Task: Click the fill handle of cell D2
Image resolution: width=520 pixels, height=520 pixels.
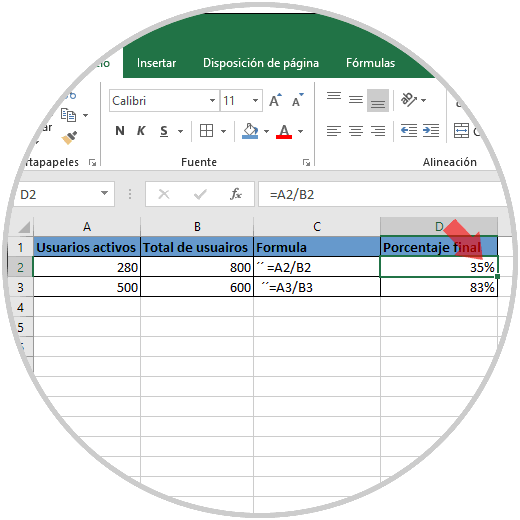Action: 497,276
